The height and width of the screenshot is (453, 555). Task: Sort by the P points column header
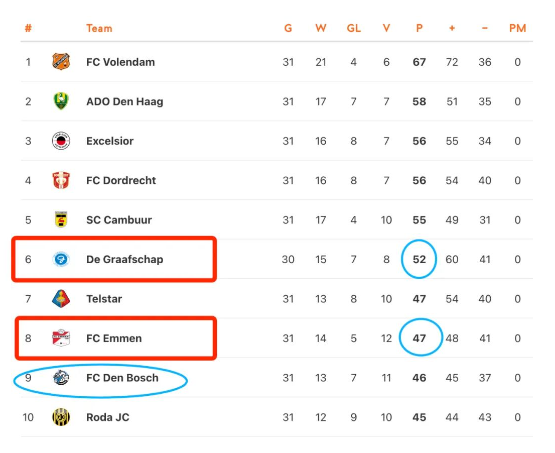(x=419, y=28)
